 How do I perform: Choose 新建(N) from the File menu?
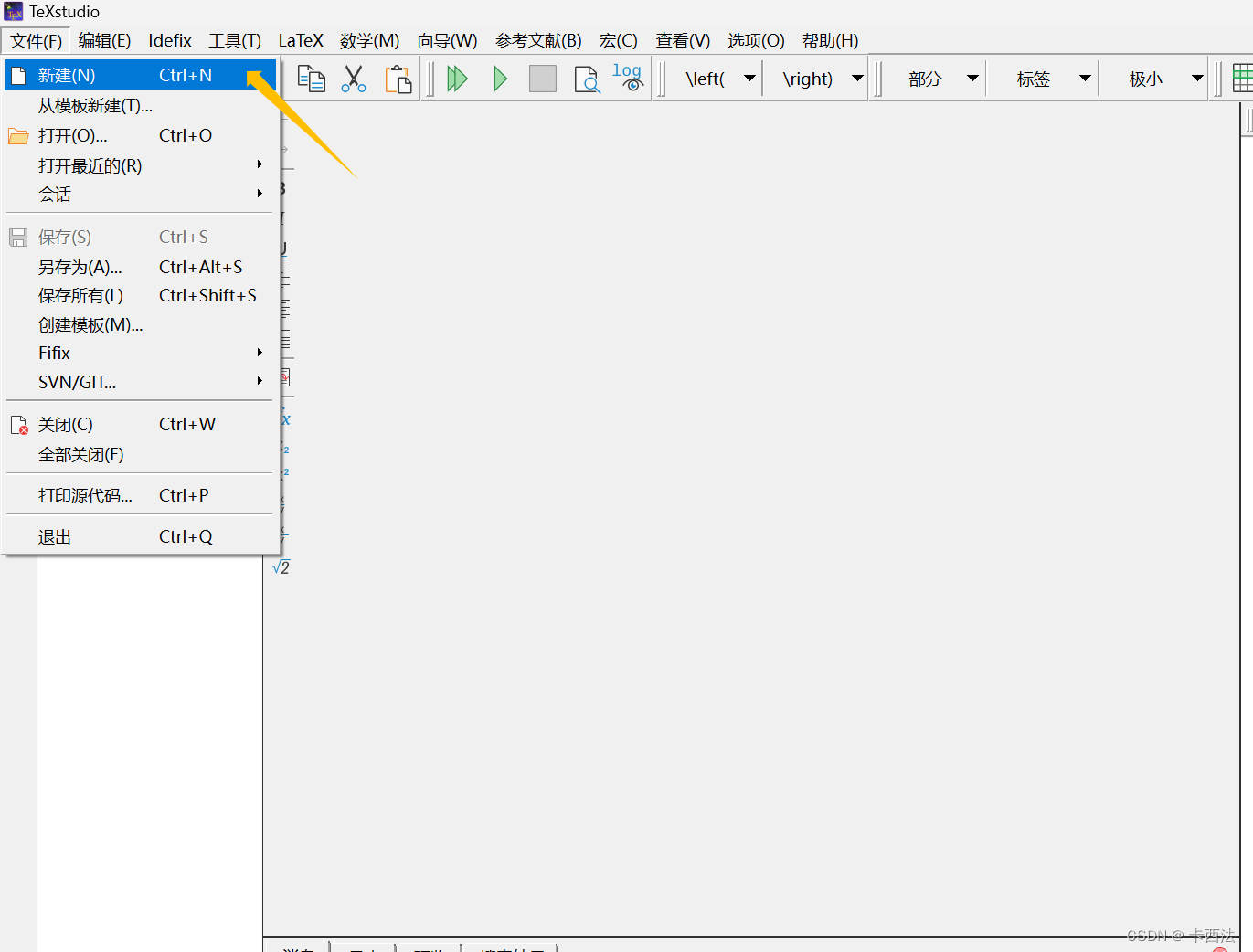[x=140, y=75]
